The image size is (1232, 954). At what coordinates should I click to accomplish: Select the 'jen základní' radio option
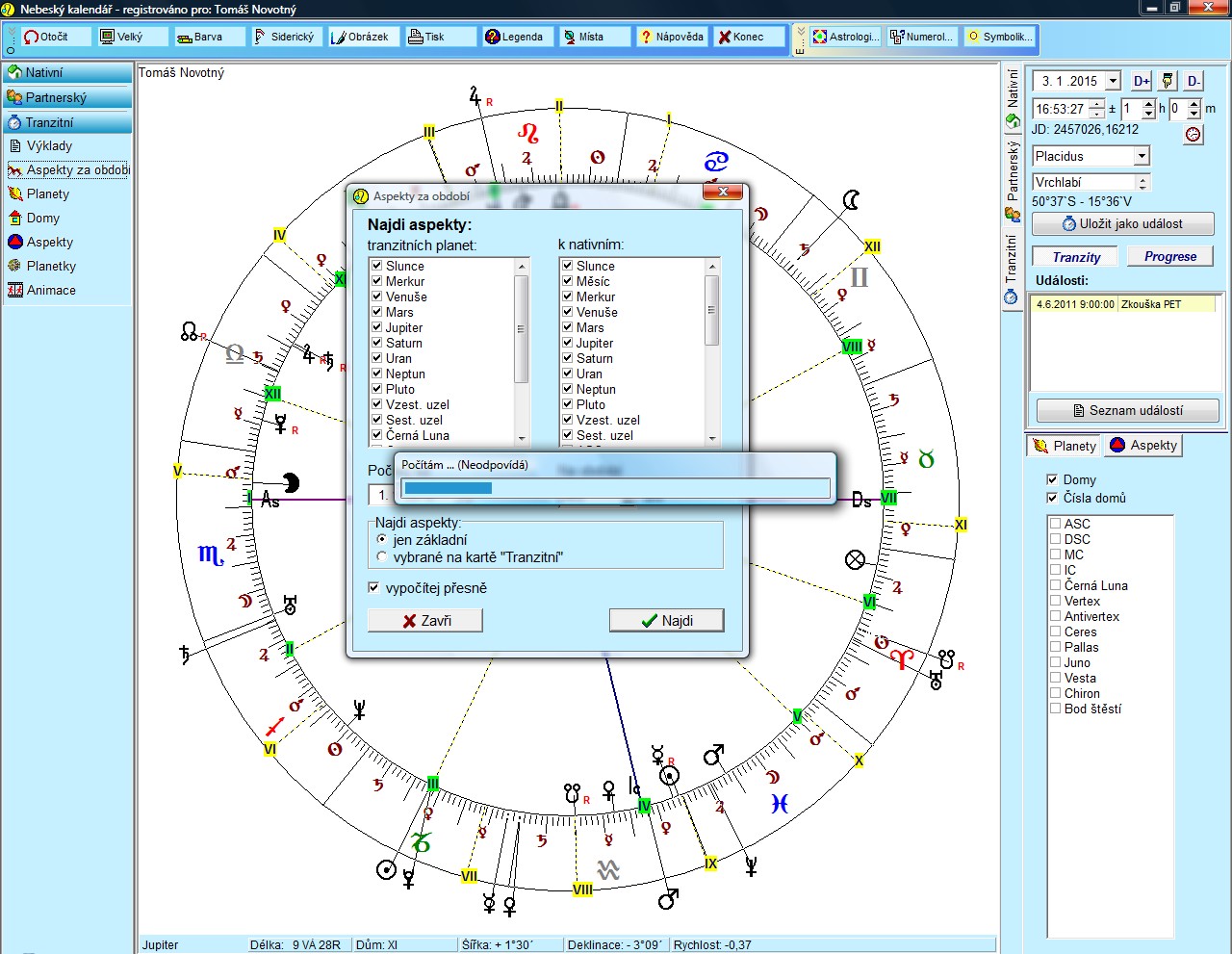[382, 540]
